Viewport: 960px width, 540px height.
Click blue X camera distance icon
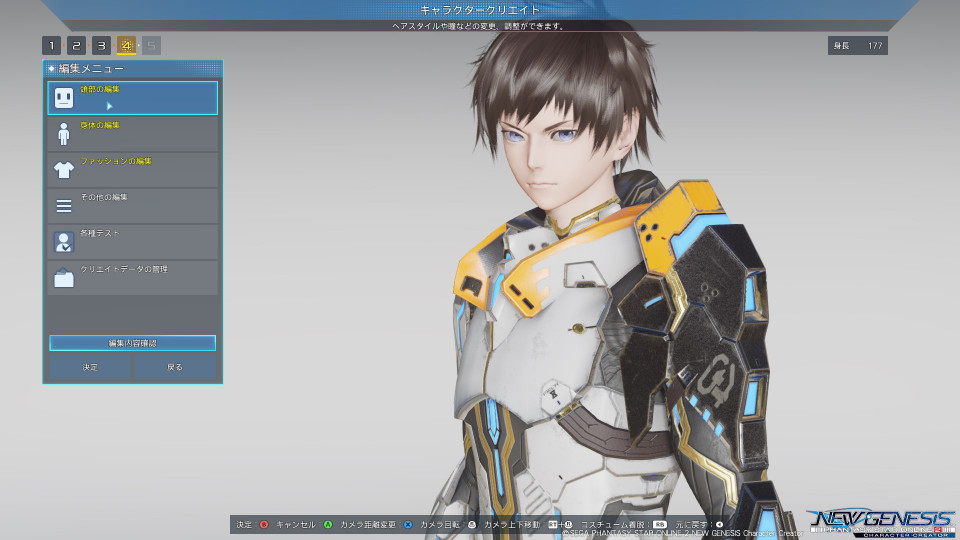pos(408,525)
